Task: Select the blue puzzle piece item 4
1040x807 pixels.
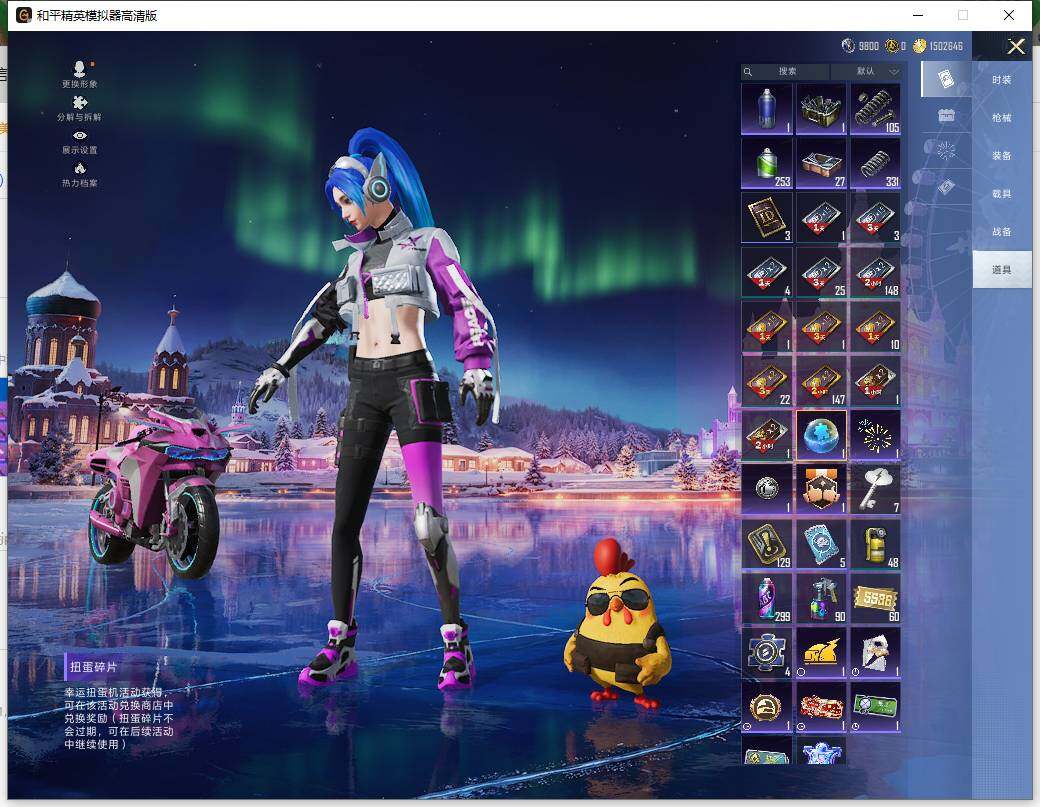Action: click(767, 652)
